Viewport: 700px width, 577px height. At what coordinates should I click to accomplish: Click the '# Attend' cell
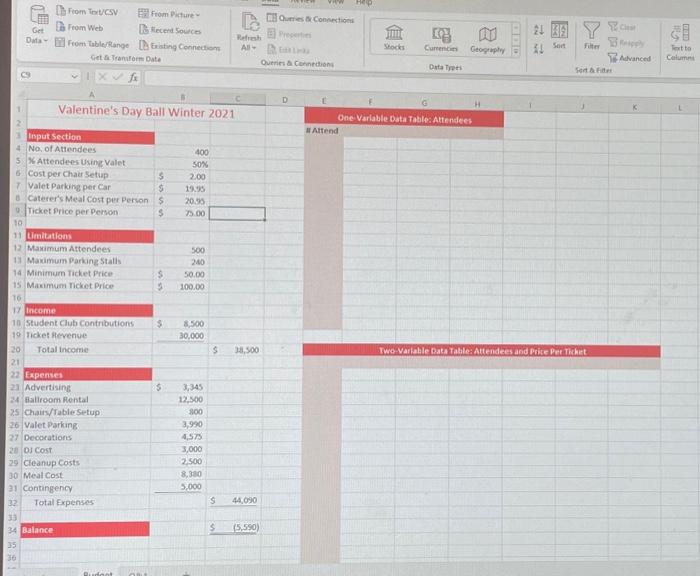[323, 131]
